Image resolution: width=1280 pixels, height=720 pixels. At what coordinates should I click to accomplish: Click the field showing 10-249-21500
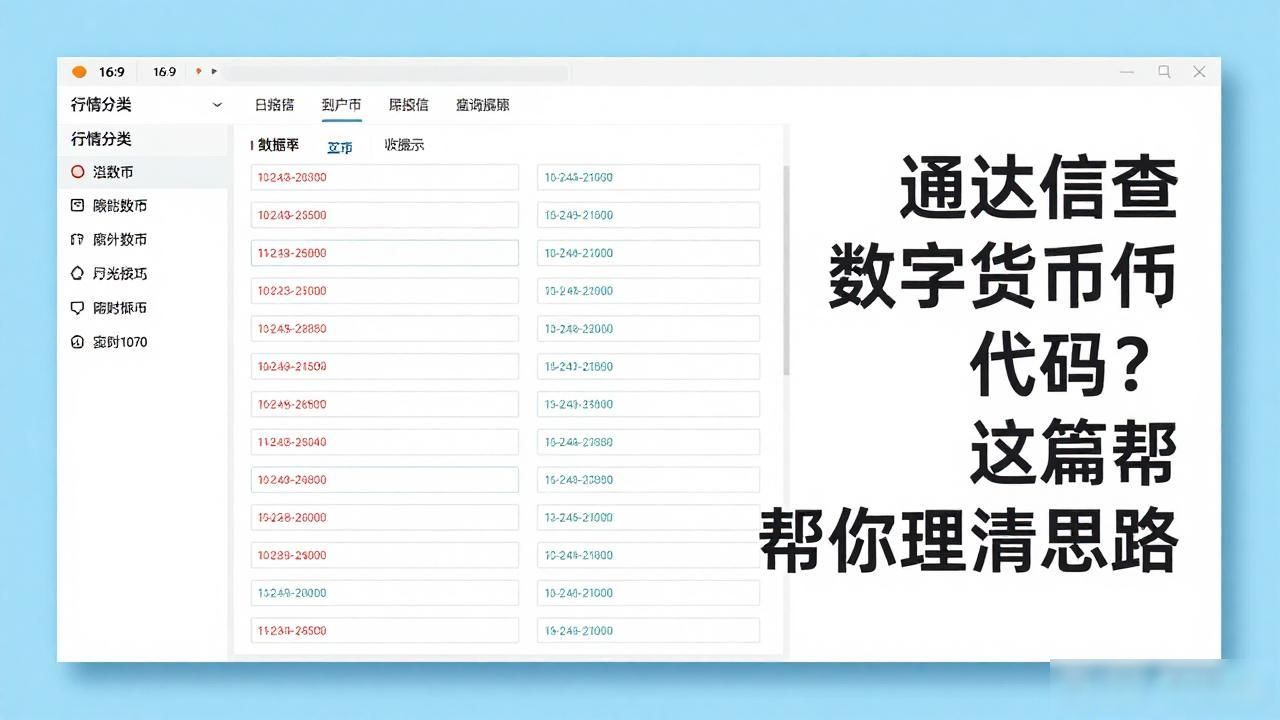648,215
